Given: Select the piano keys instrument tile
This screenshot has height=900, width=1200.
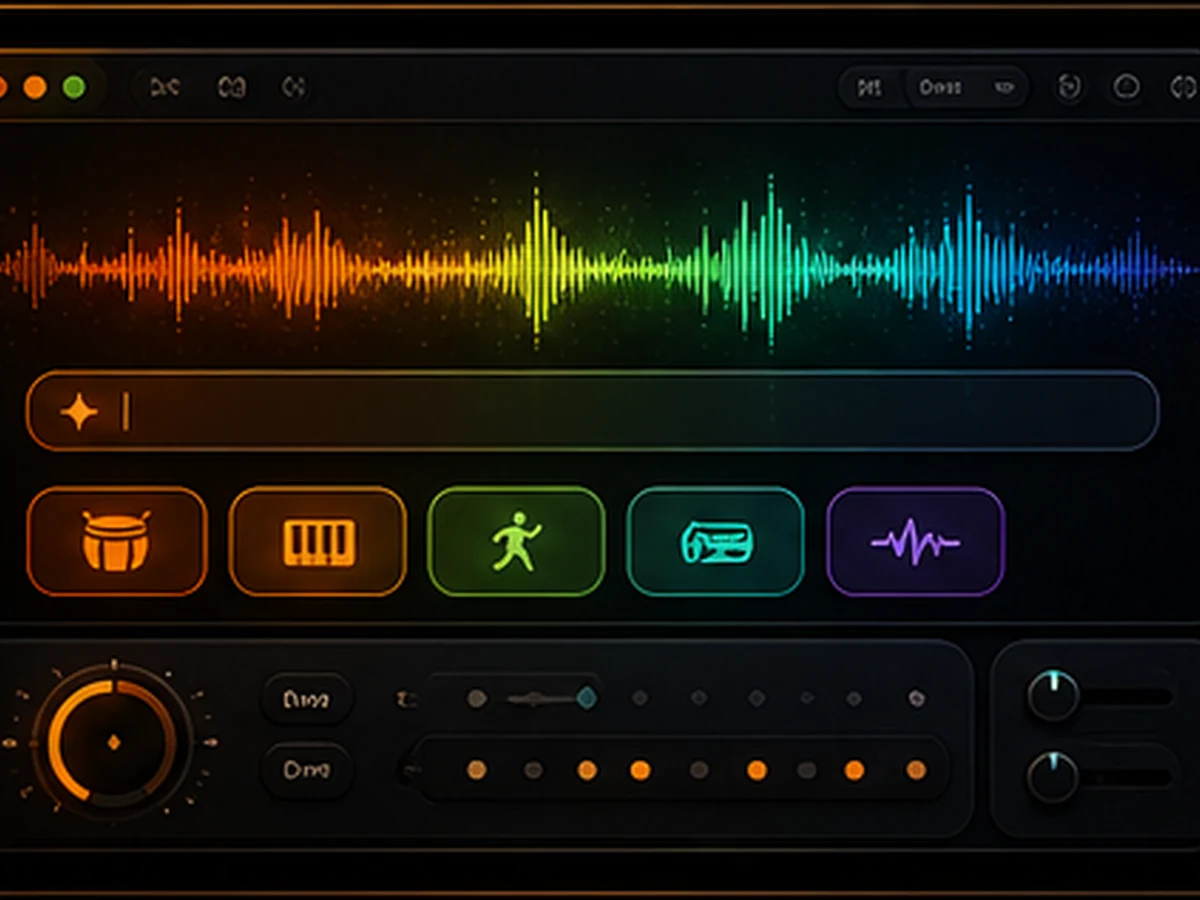Looking at the screenshot, I should [x=318, y=541].
